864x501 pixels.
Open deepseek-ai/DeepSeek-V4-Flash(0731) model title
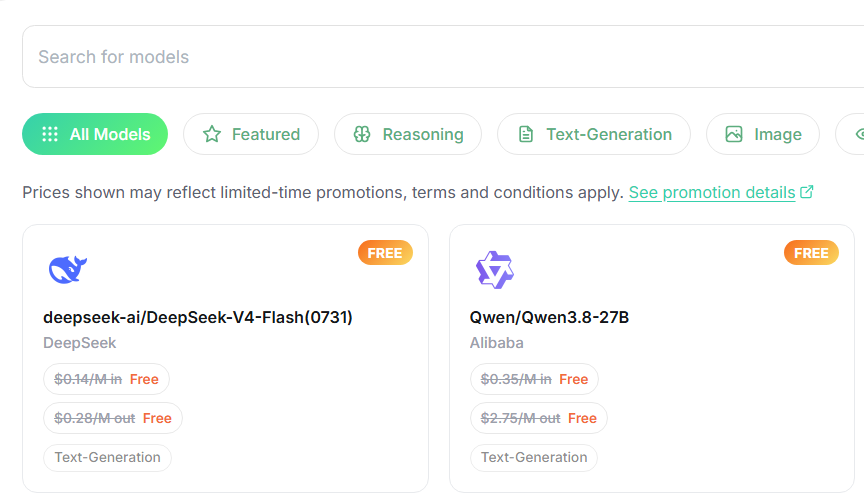(198, 317)
